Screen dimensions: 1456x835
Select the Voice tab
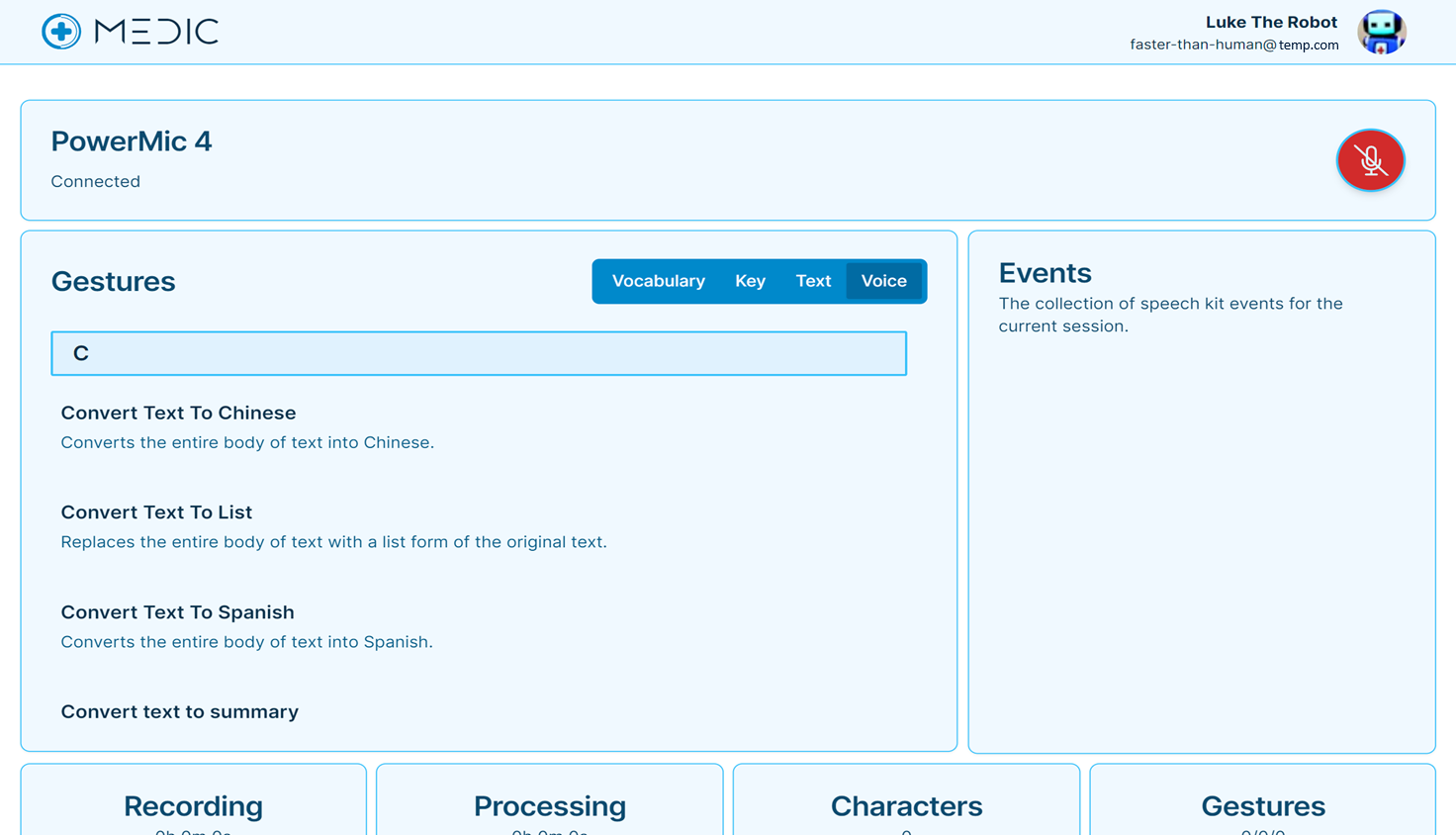click(883, 281)
